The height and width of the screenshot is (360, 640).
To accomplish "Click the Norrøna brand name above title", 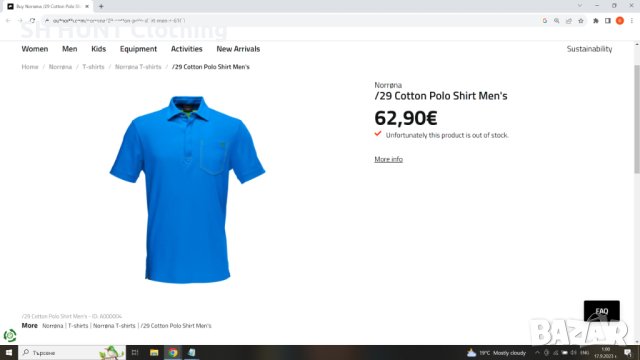I will (388, 85).
